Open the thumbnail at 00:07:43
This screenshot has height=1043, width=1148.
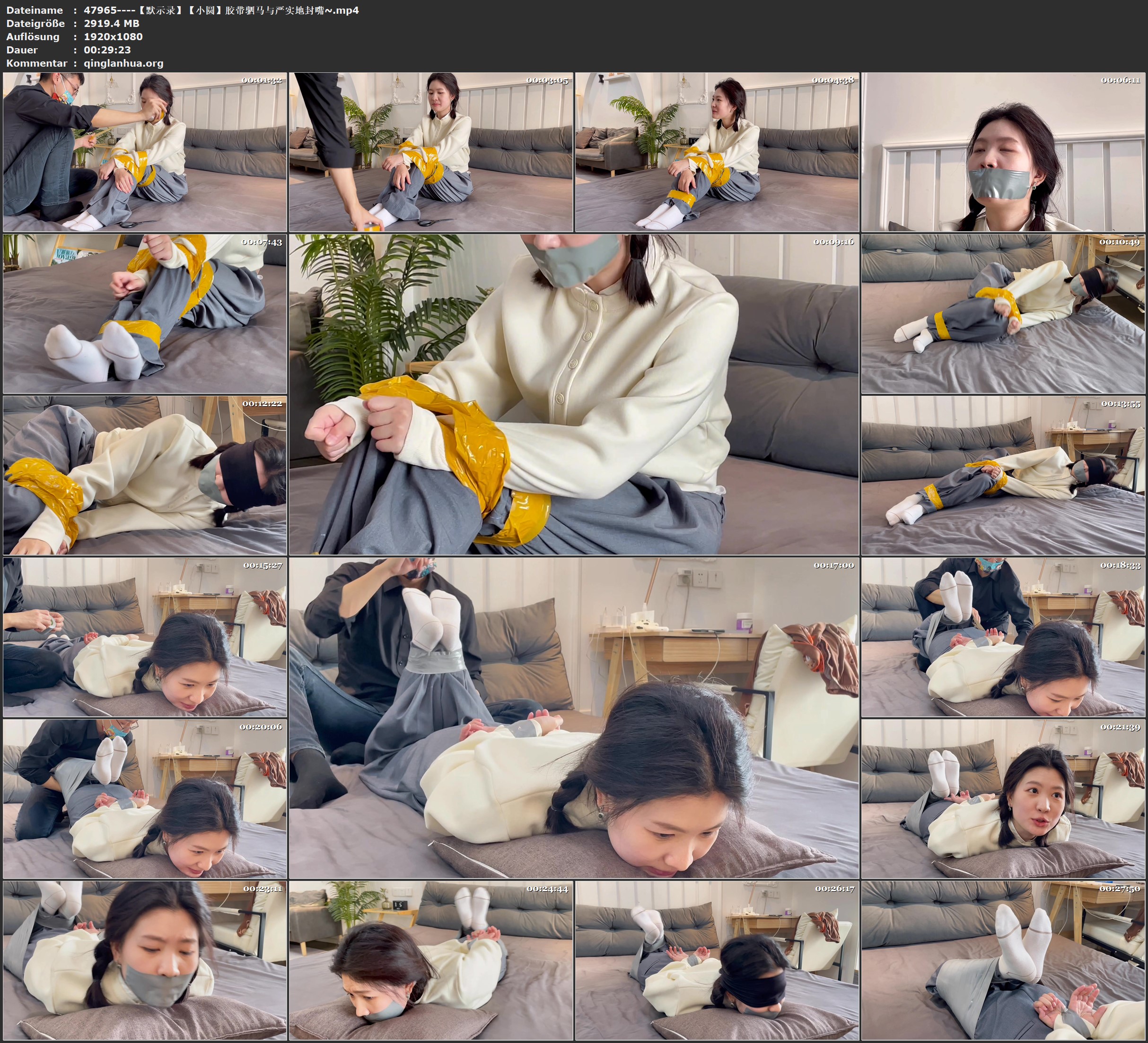point(145,313)
